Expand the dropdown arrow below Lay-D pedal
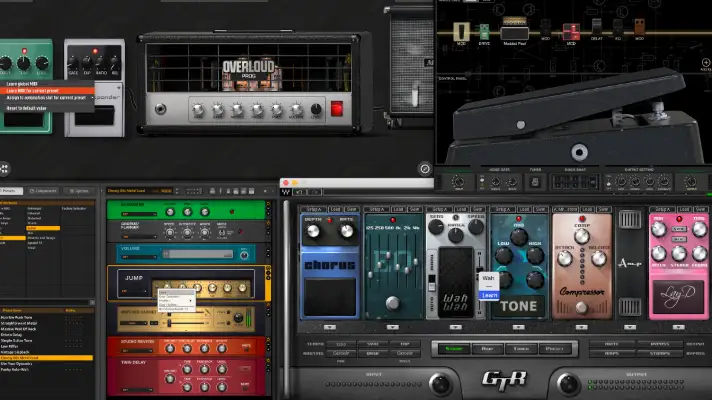712x400 pixels. [x=678, y=327]
